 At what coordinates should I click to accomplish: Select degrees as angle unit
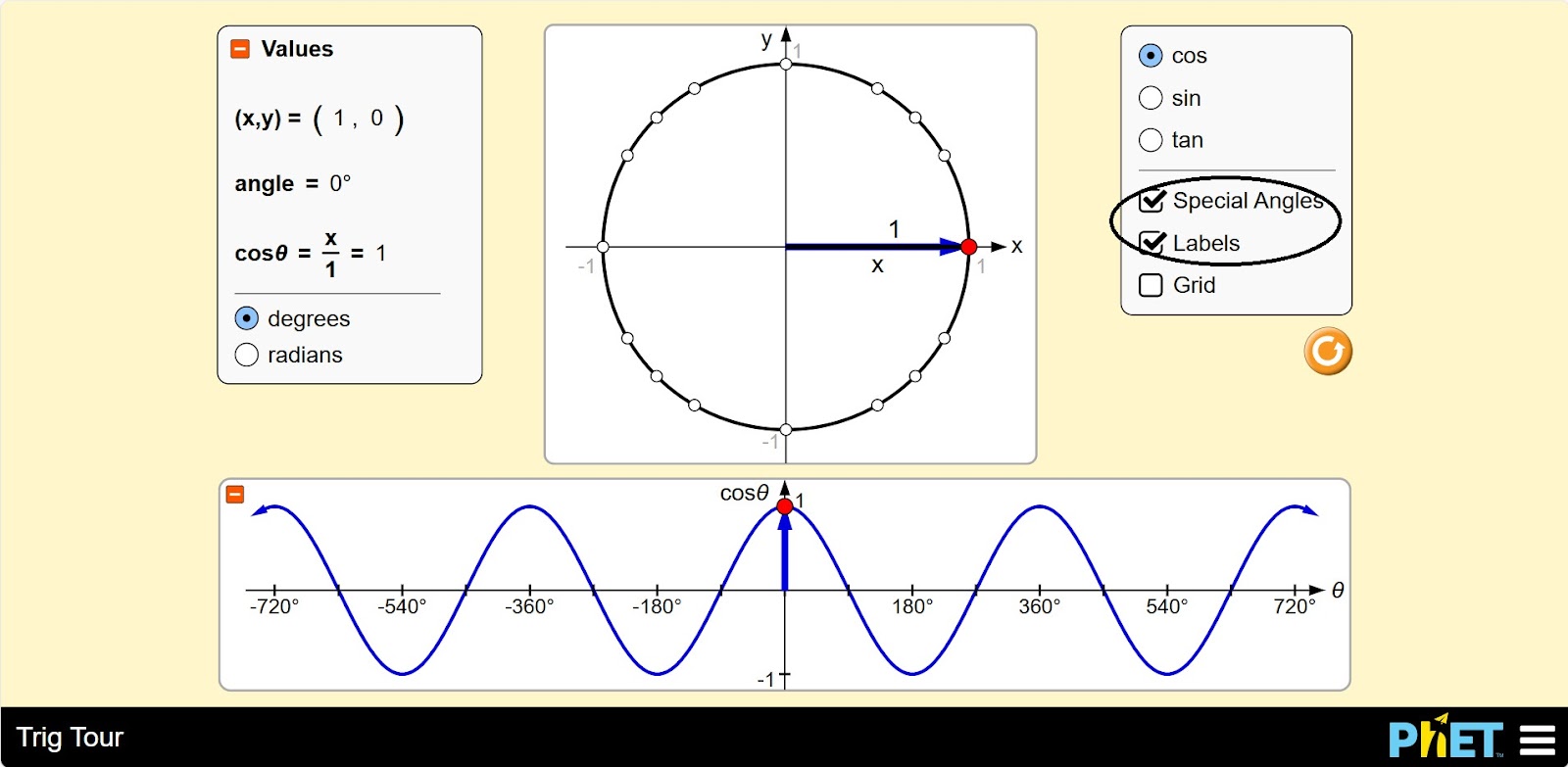(x=247, y=318)
